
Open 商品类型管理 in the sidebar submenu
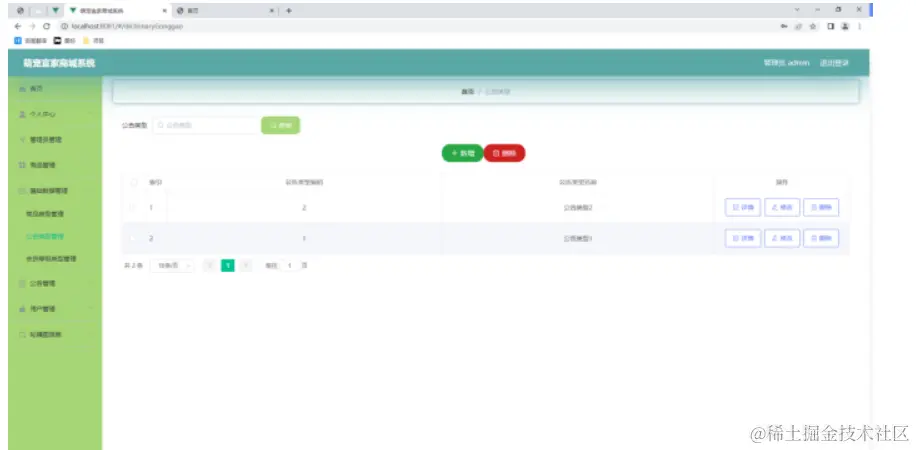(x=44, y=214)
